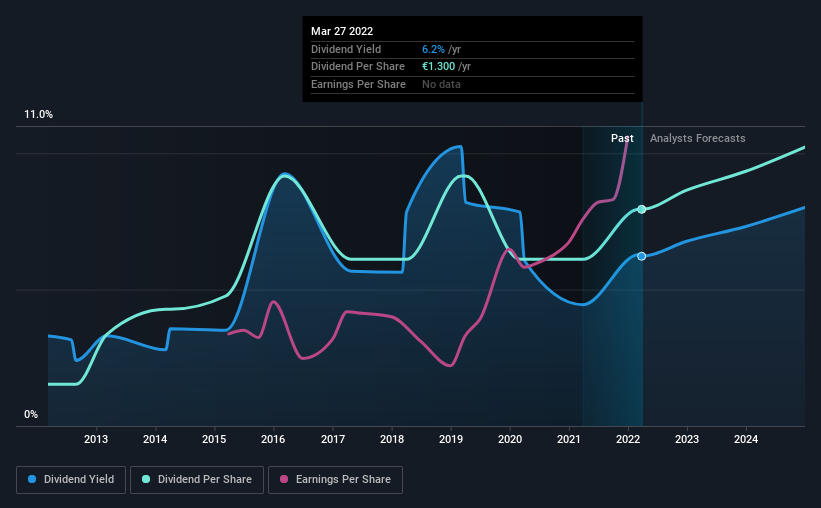
Task: Click the 11.0% y-axis label
Action: pos(38,115)
